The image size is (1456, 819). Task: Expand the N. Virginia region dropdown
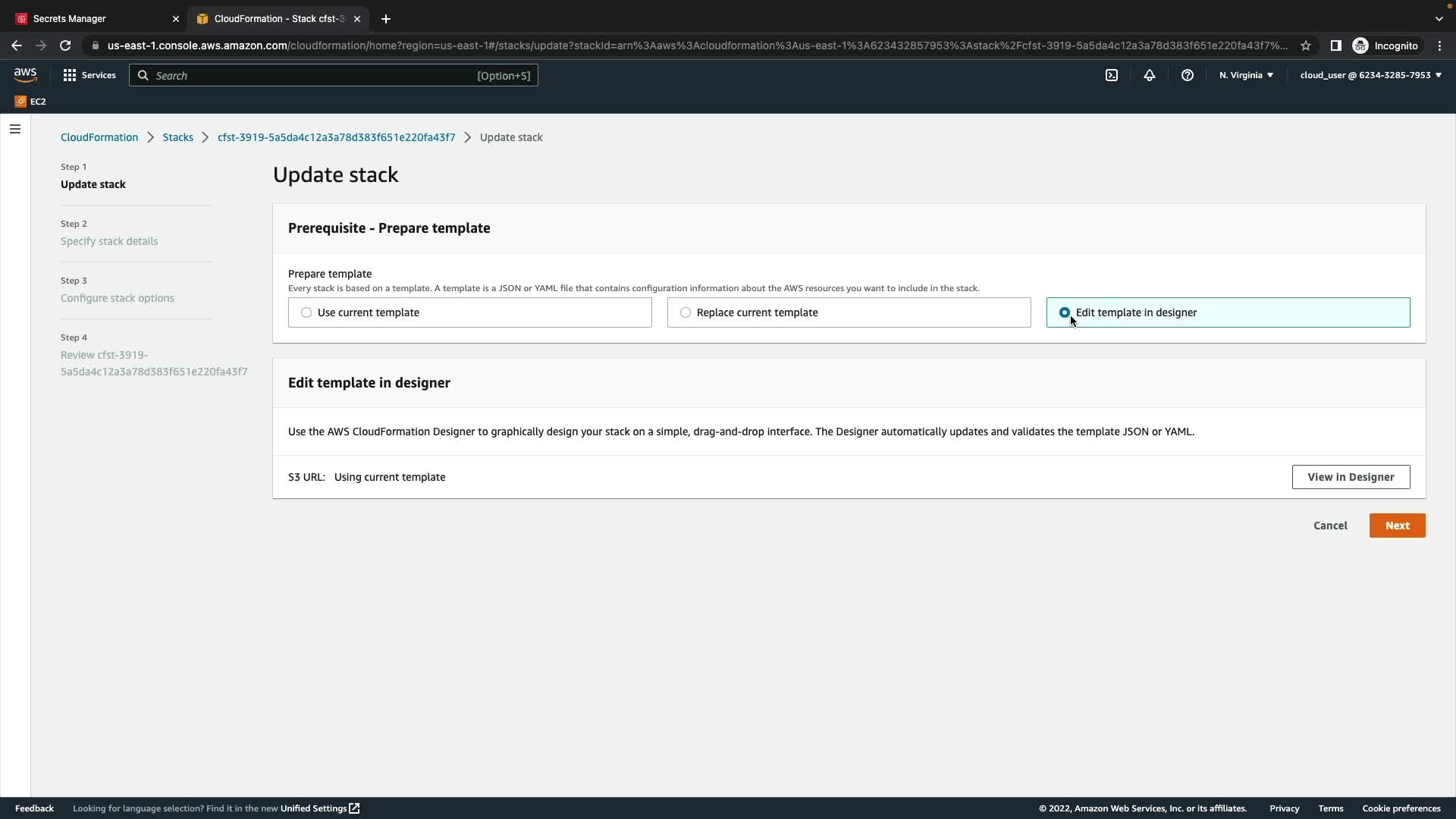pos(1246,75)
